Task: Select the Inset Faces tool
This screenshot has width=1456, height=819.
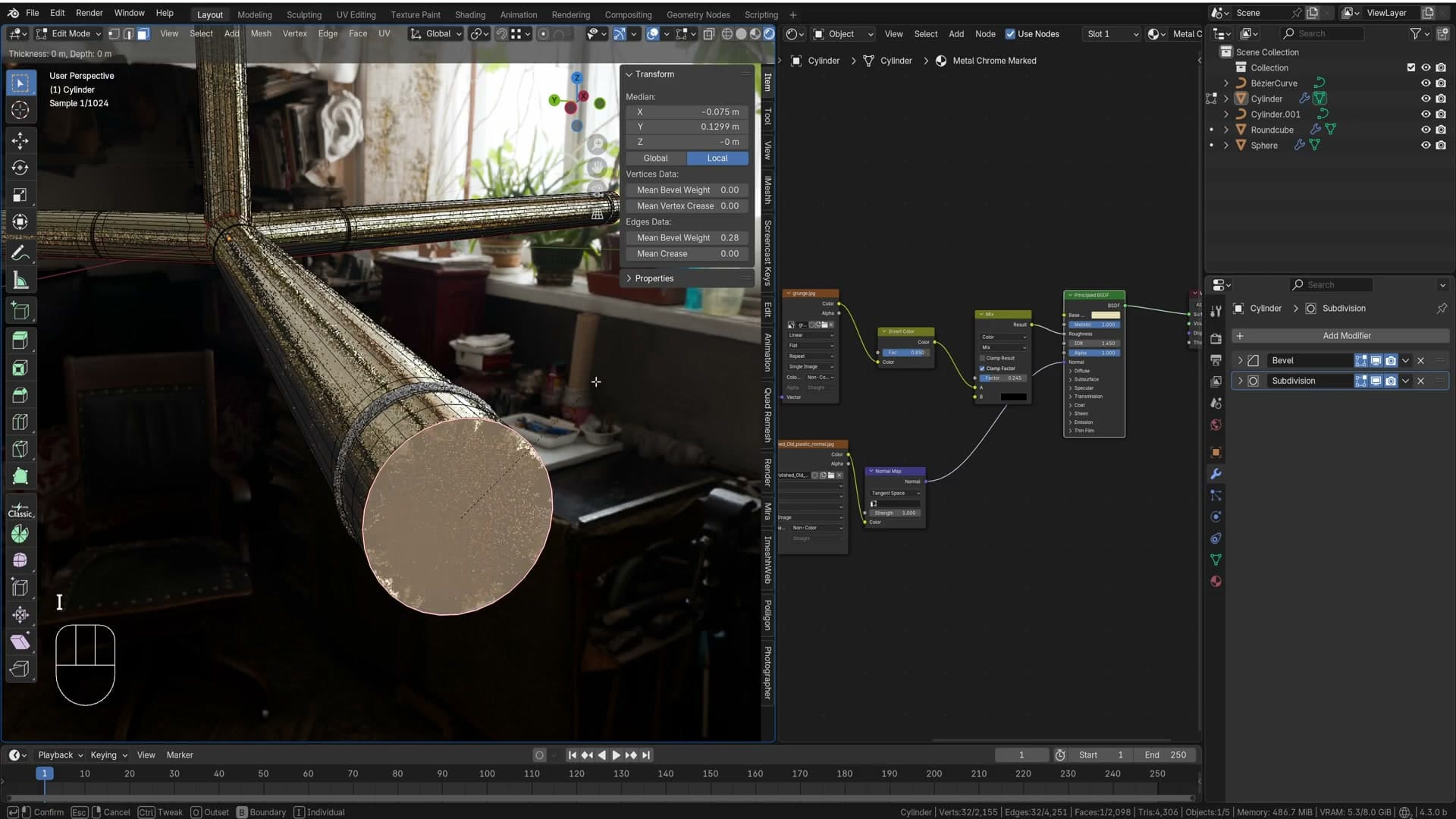Action: [x=20, y=368]
